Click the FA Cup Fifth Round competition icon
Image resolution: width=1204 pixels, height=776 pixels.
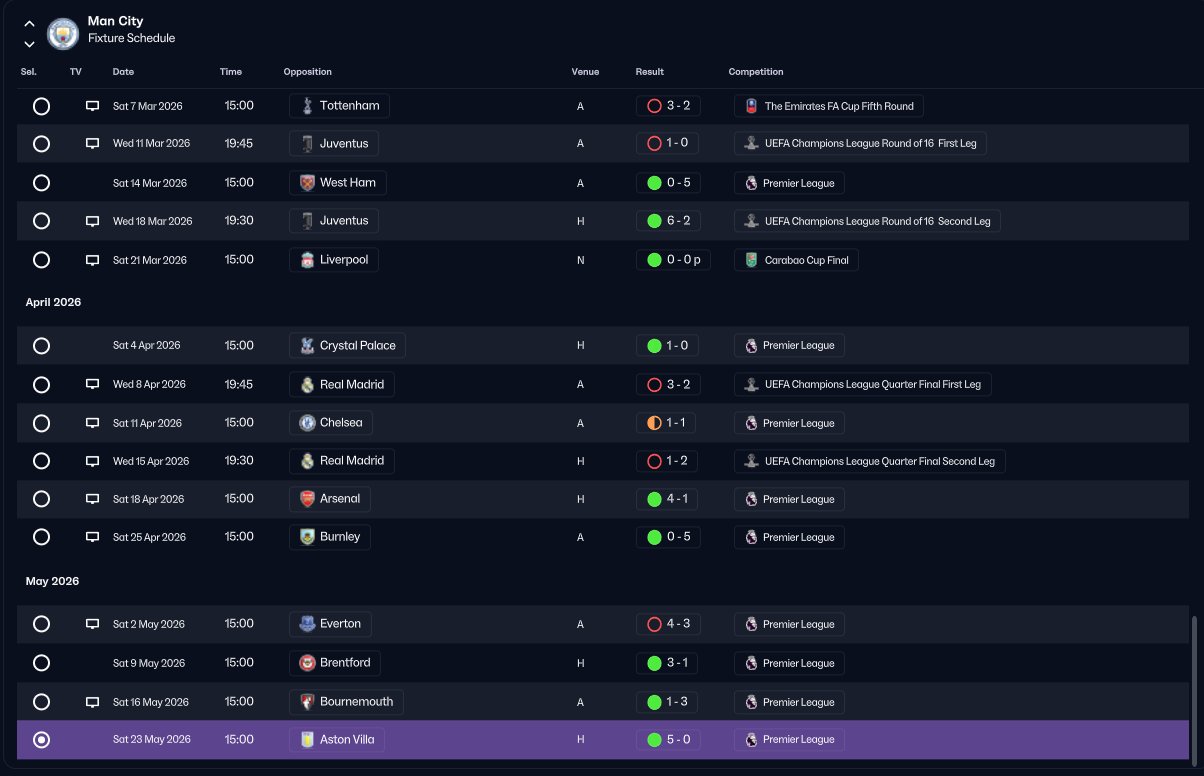[751, 106]
